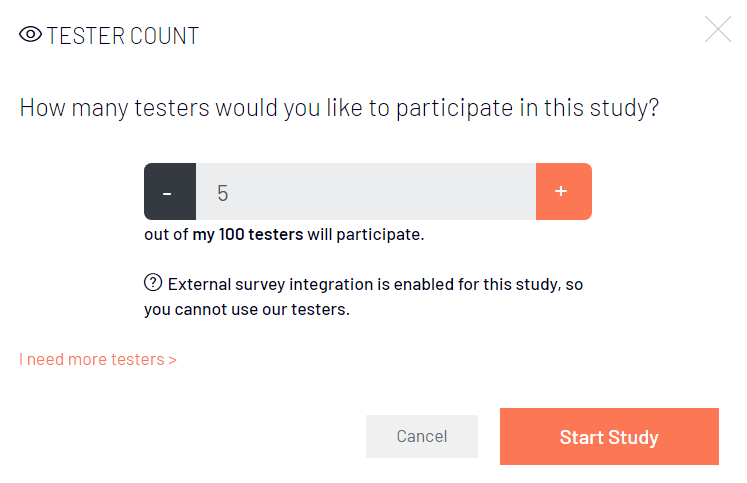Cancel the tester count dialog
Viewport: 747px width, 483px height.
coord(422,436)
